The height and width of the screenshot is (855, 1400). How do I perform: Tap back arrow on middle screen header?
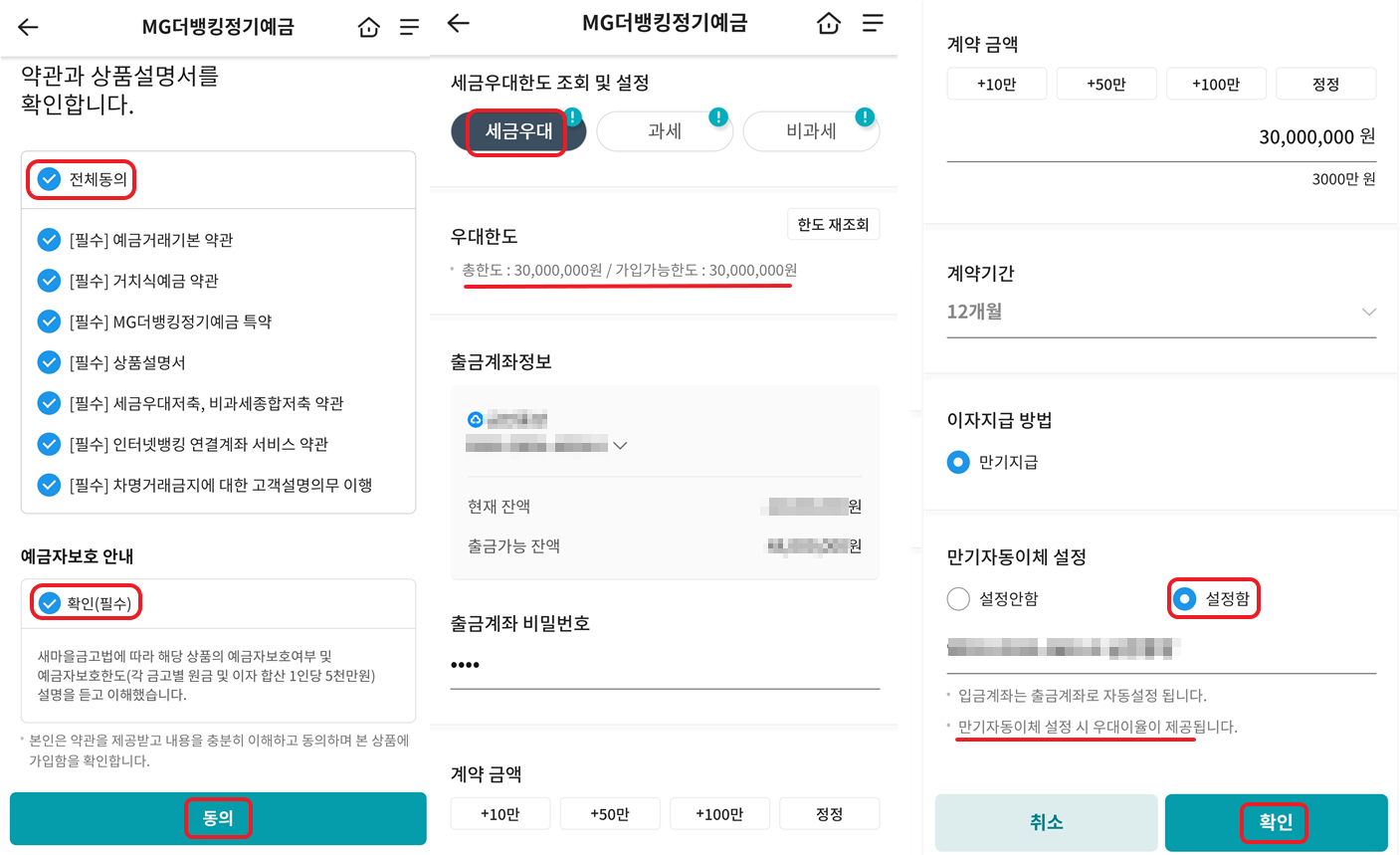(458, 23)
